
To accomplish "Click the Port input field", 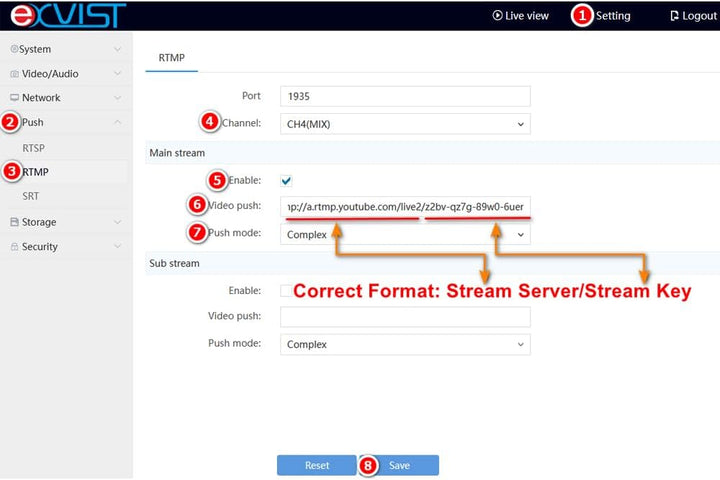I will coord(405,96).
